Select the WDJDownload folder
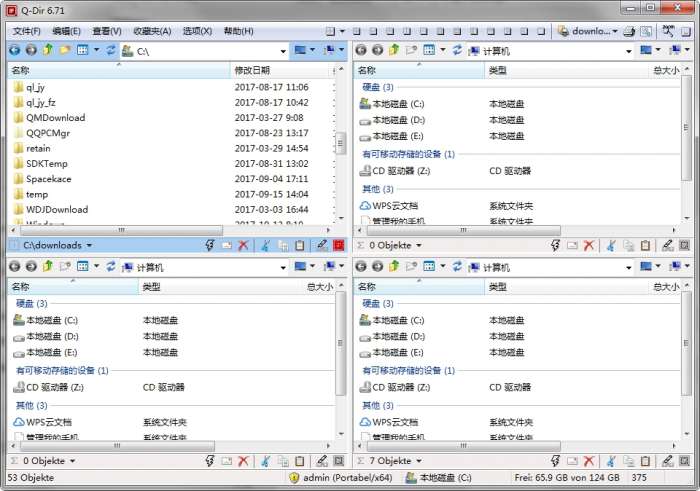This screenshot has width=700, height=491. tap(57, 210)
